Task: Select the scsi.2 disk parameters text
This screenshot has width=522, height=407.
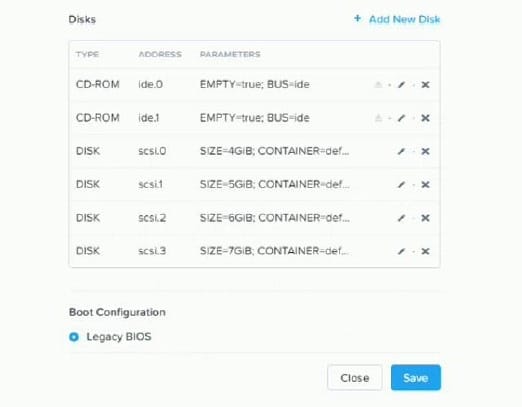Action: pyautogui.click(x=275, y=218)
